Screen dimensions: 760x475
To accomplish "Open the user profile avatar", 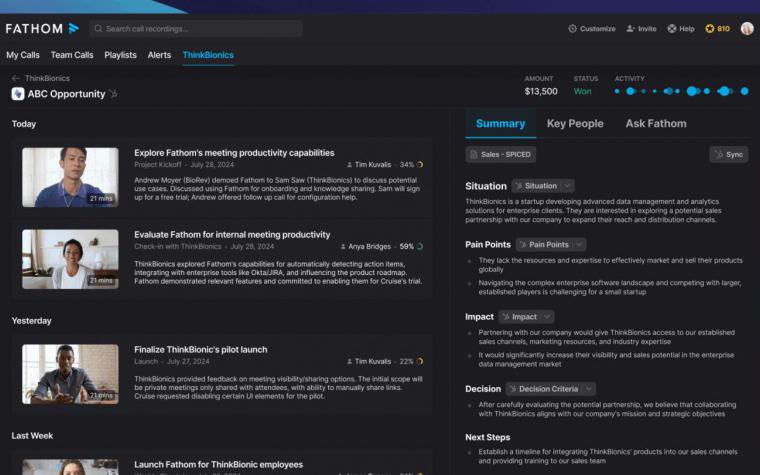I will [x=747, y=29].
